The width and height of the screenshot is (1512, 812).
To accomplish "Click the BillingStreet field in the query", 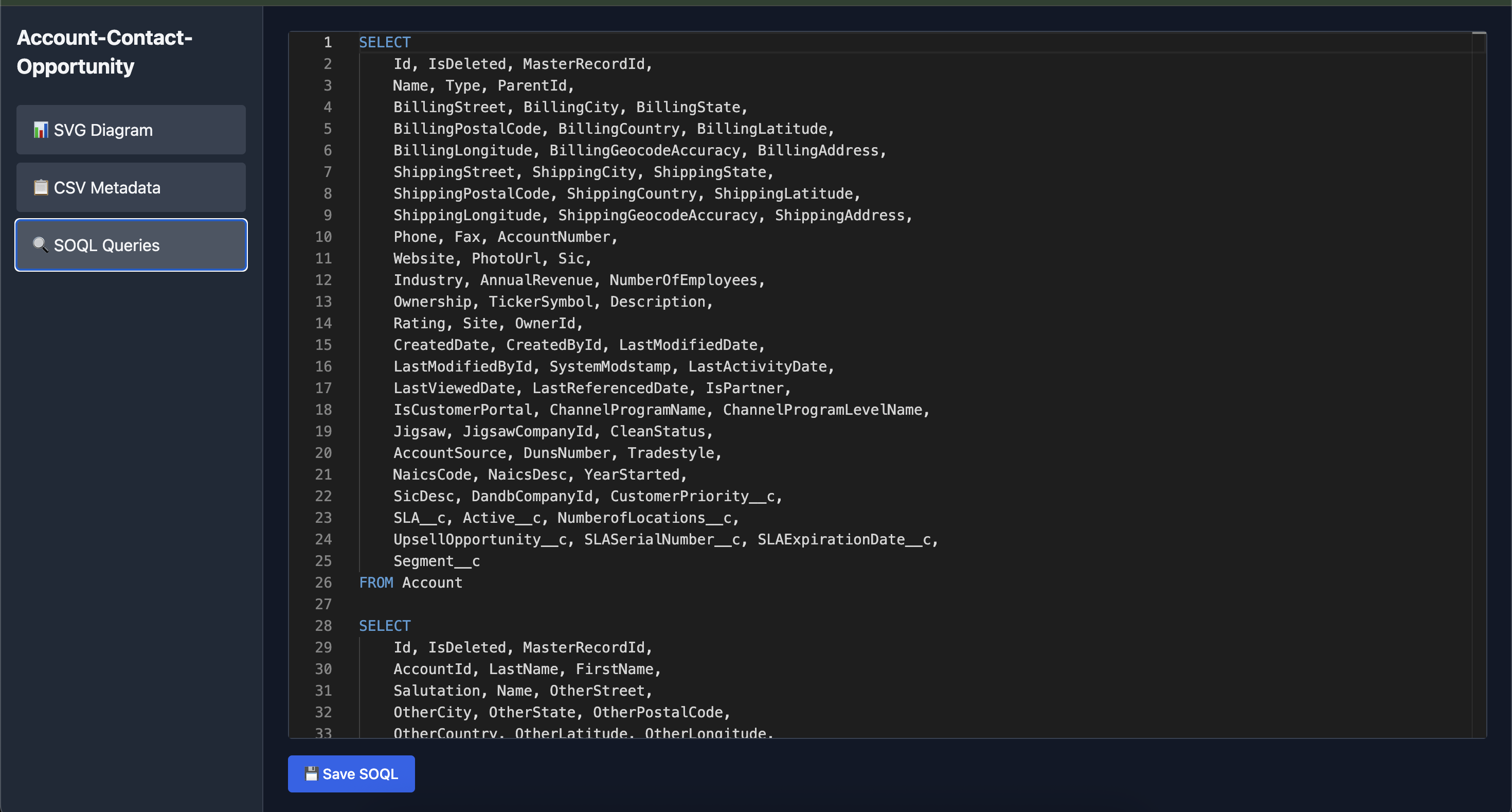I will coord(449,107).
